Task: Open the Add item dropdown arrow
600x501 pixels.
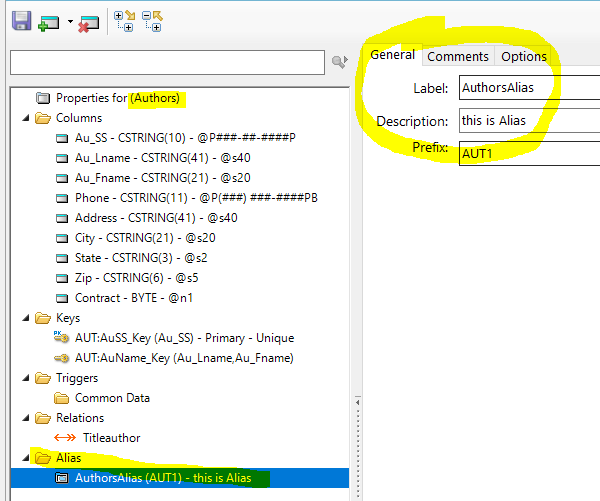Action: click(70, 22)
